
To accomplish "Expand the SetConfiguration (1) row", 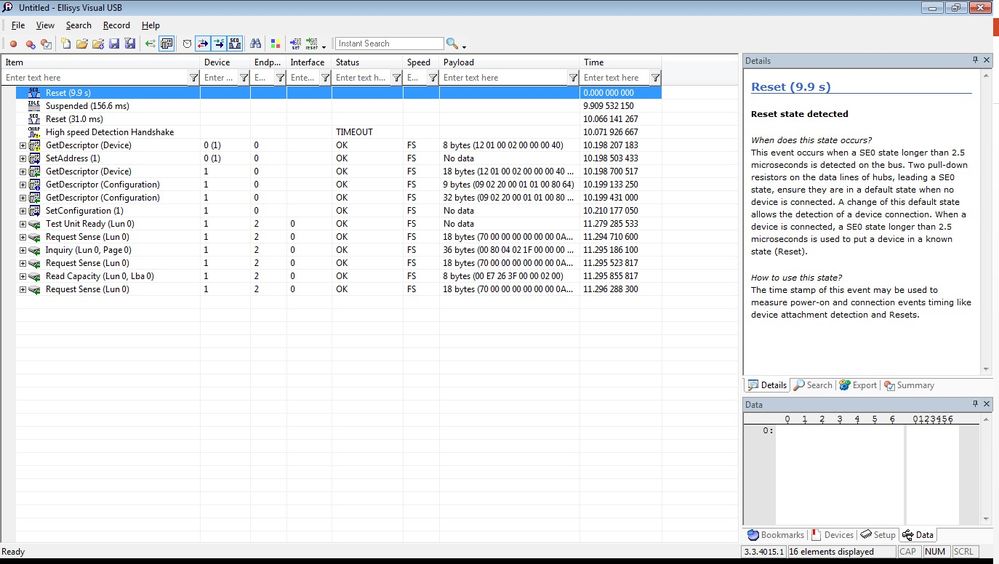I will [x=22, y=211].
